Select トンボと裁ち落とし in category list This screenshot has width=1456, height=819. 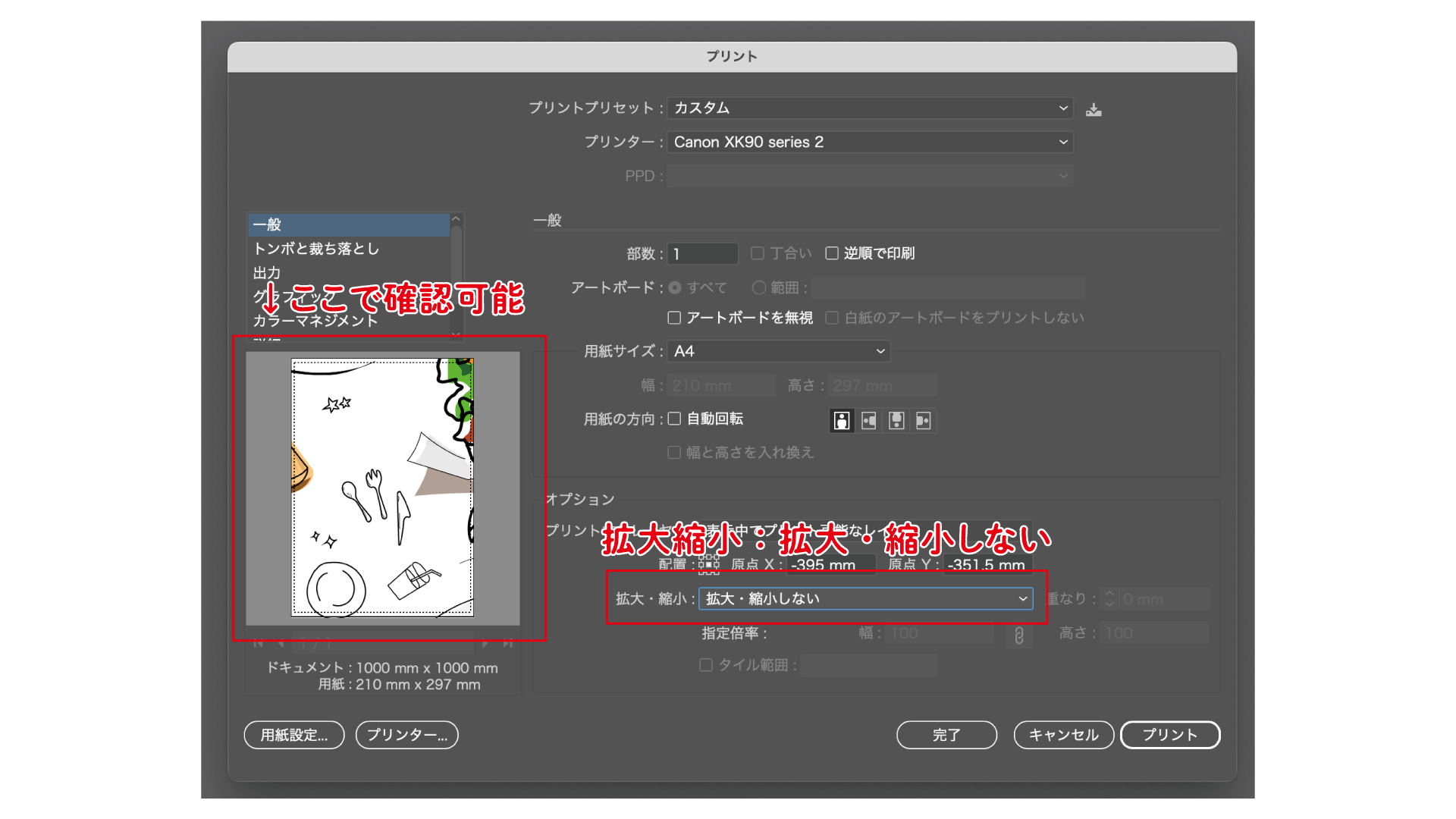316,249
